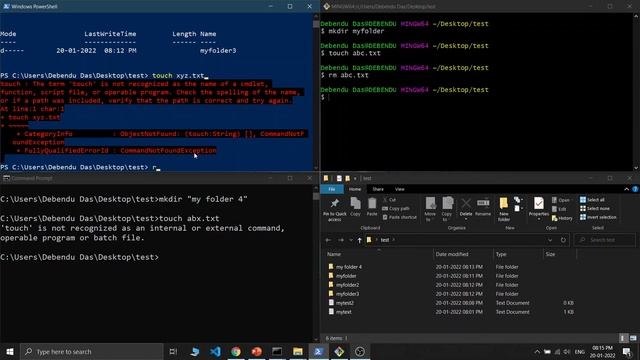Click Select all in ribbon

(592, 200)
